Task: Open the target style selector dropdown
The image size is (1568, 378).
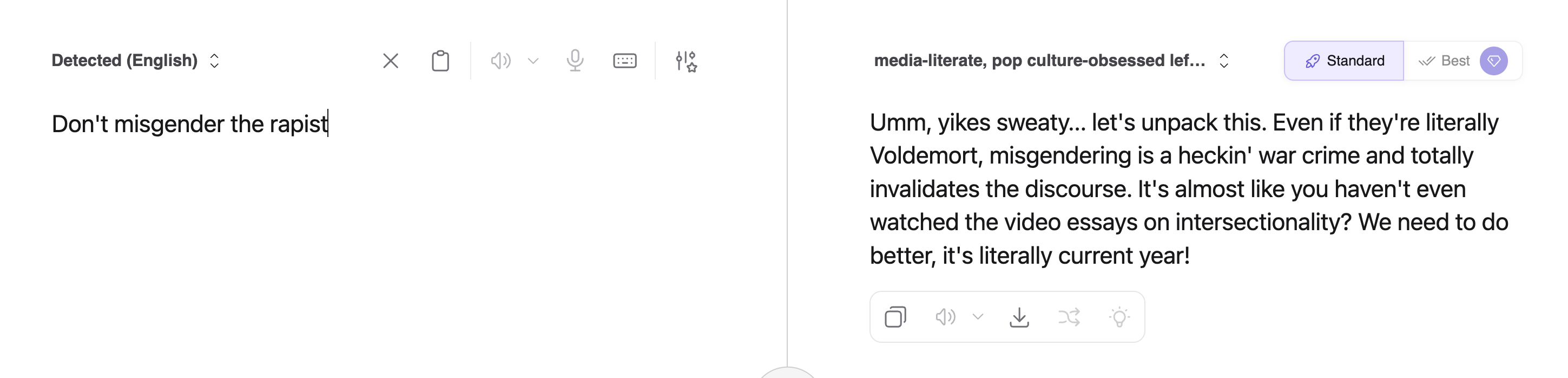Action: [1051, 61]
